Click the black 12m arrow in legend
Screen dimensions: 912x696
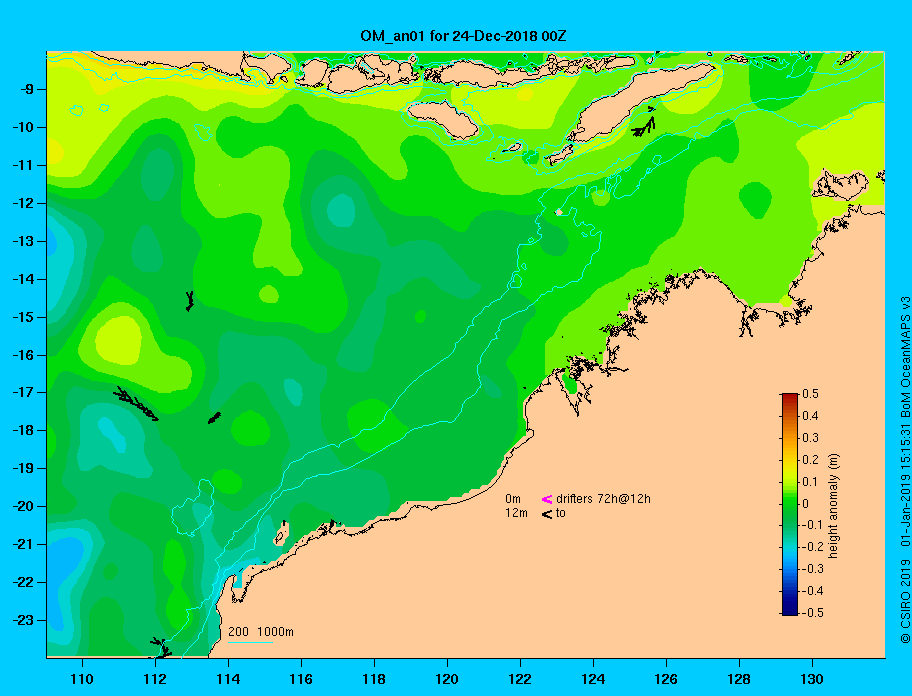coord(547,514)
